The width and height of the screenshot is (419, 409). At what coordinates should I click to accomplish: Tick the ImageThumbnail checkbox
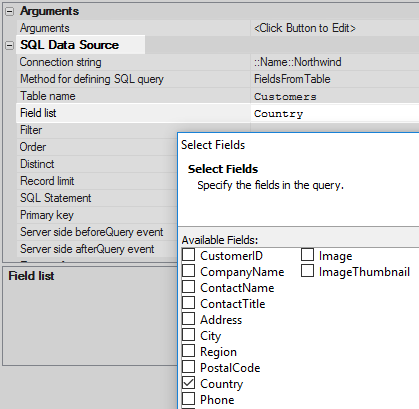(307, 271)
